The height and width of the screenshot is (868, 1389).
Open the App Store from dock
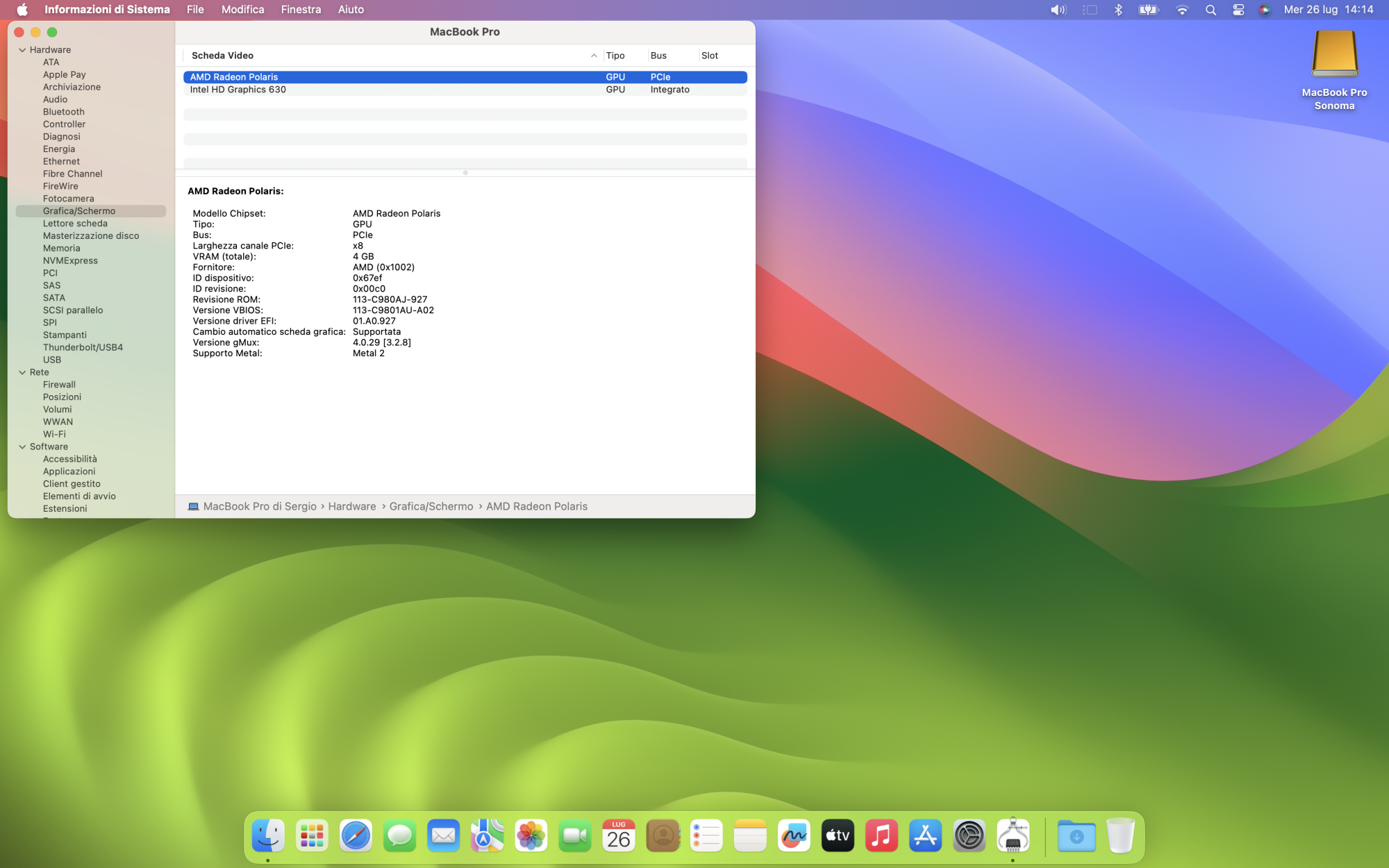[925, 835]
